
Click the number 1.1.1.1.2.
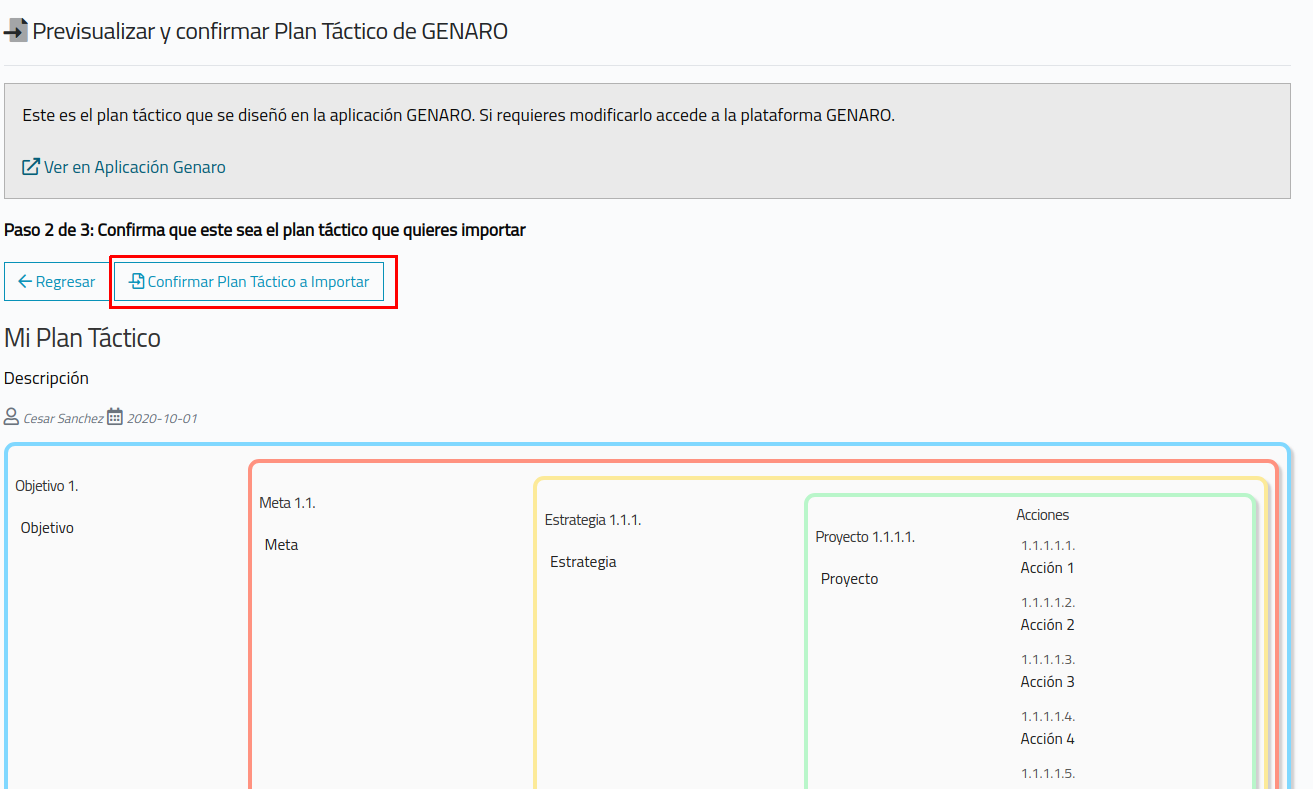[1048, 603]
